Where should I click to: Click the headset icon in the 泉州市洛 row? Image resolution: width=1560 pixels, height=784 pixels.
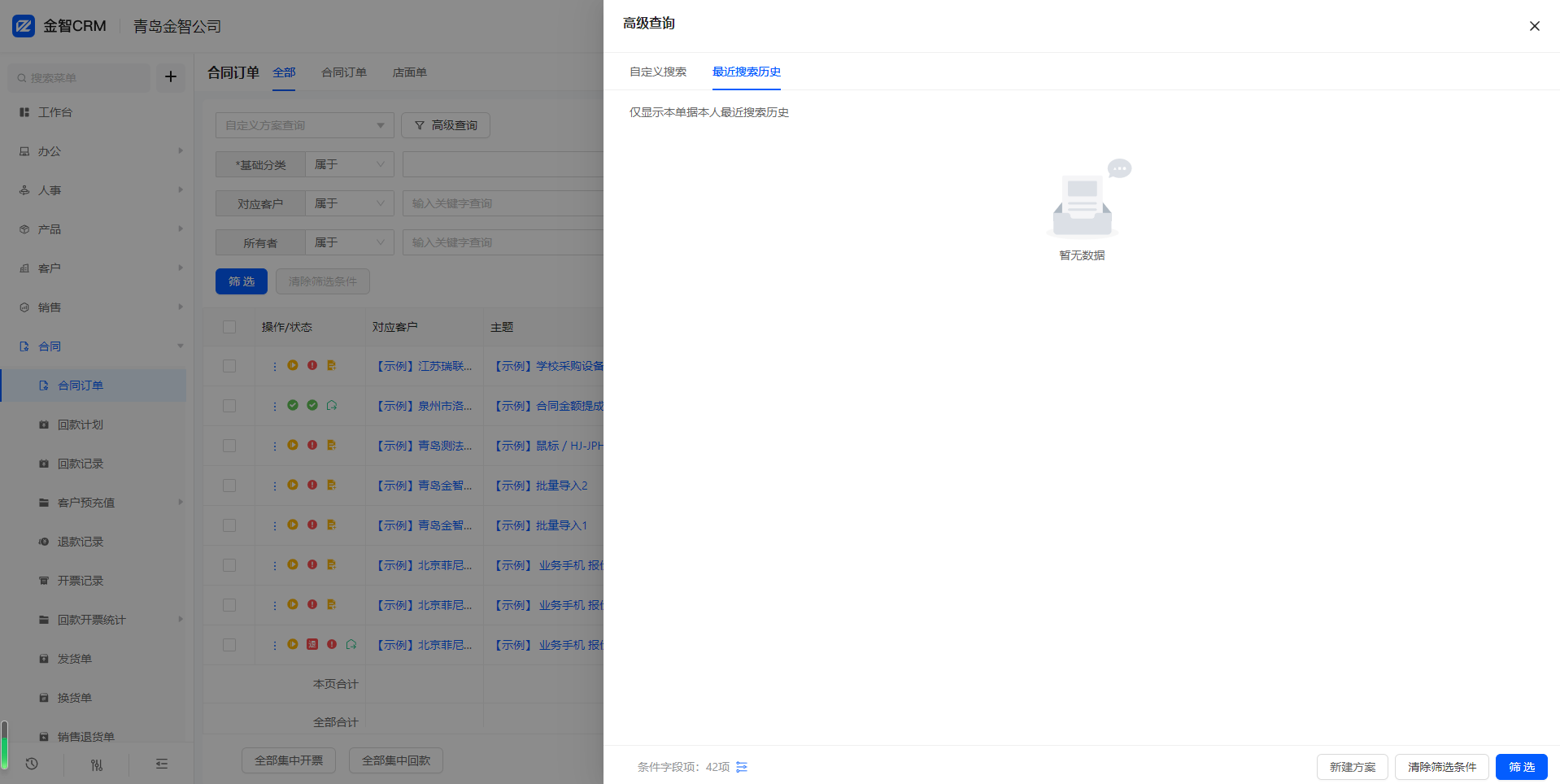pyautogui.click(x=332, y=405)
